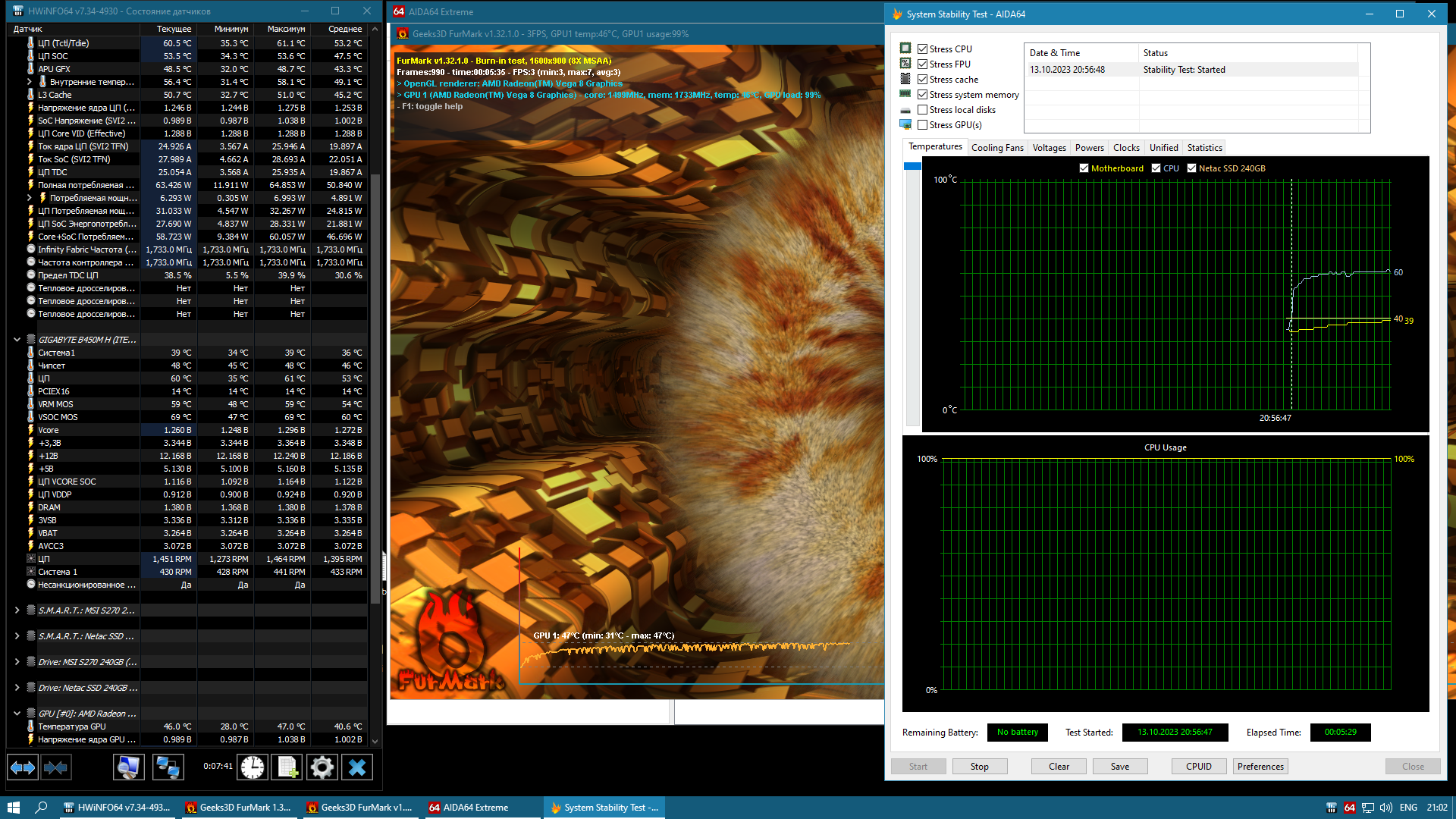
Task: Uncheck Stress CPU checkbox
Action: coord(923,49)
